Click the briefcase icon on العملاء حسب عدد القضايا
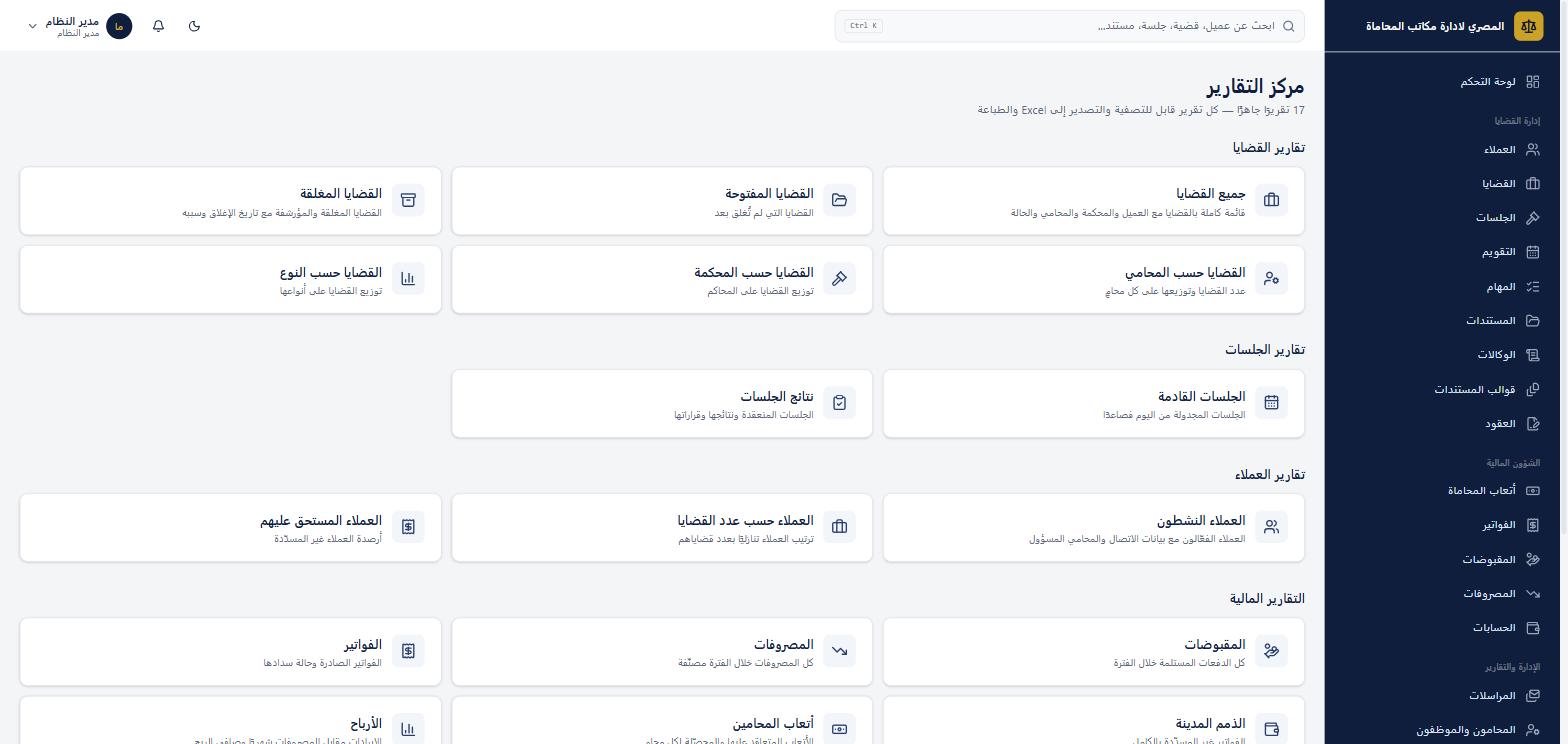Screen dimensions: 1568x744 point(840,527)
